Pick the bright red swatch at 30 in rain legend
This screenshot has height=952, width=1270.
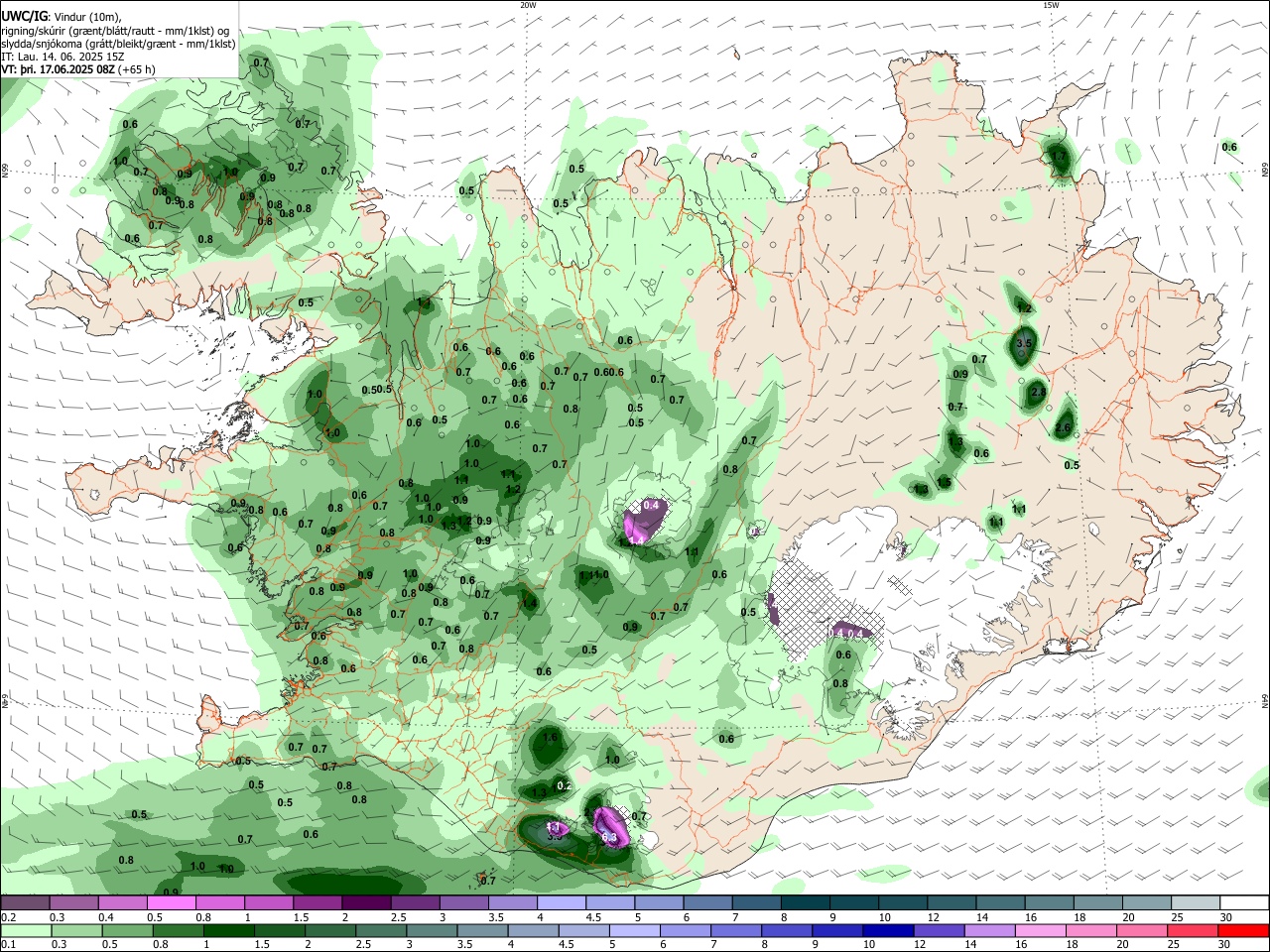pos(1243,930)
